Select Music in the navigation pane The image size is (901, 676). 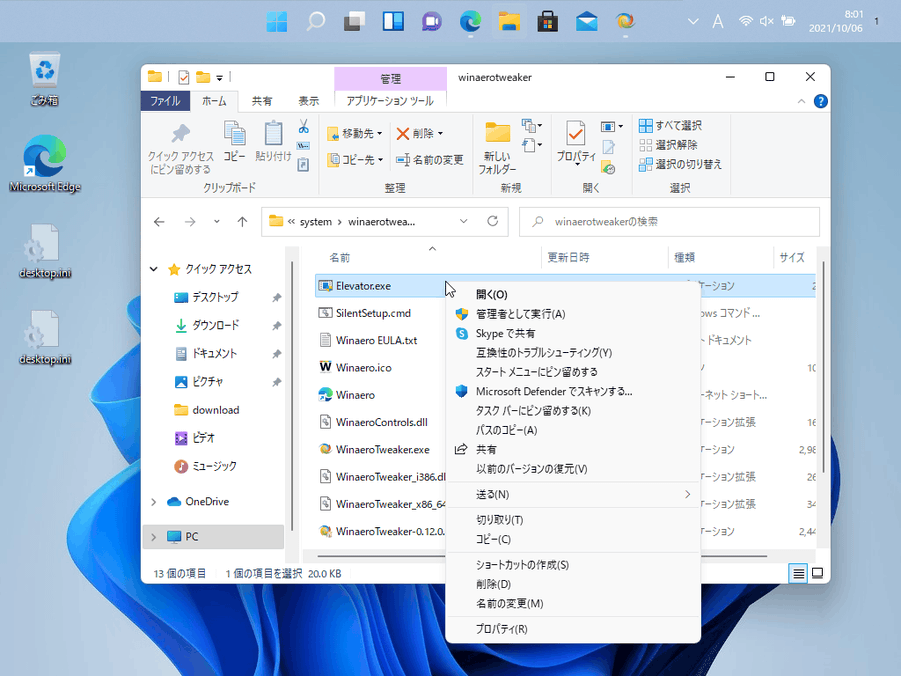point(214,466)
